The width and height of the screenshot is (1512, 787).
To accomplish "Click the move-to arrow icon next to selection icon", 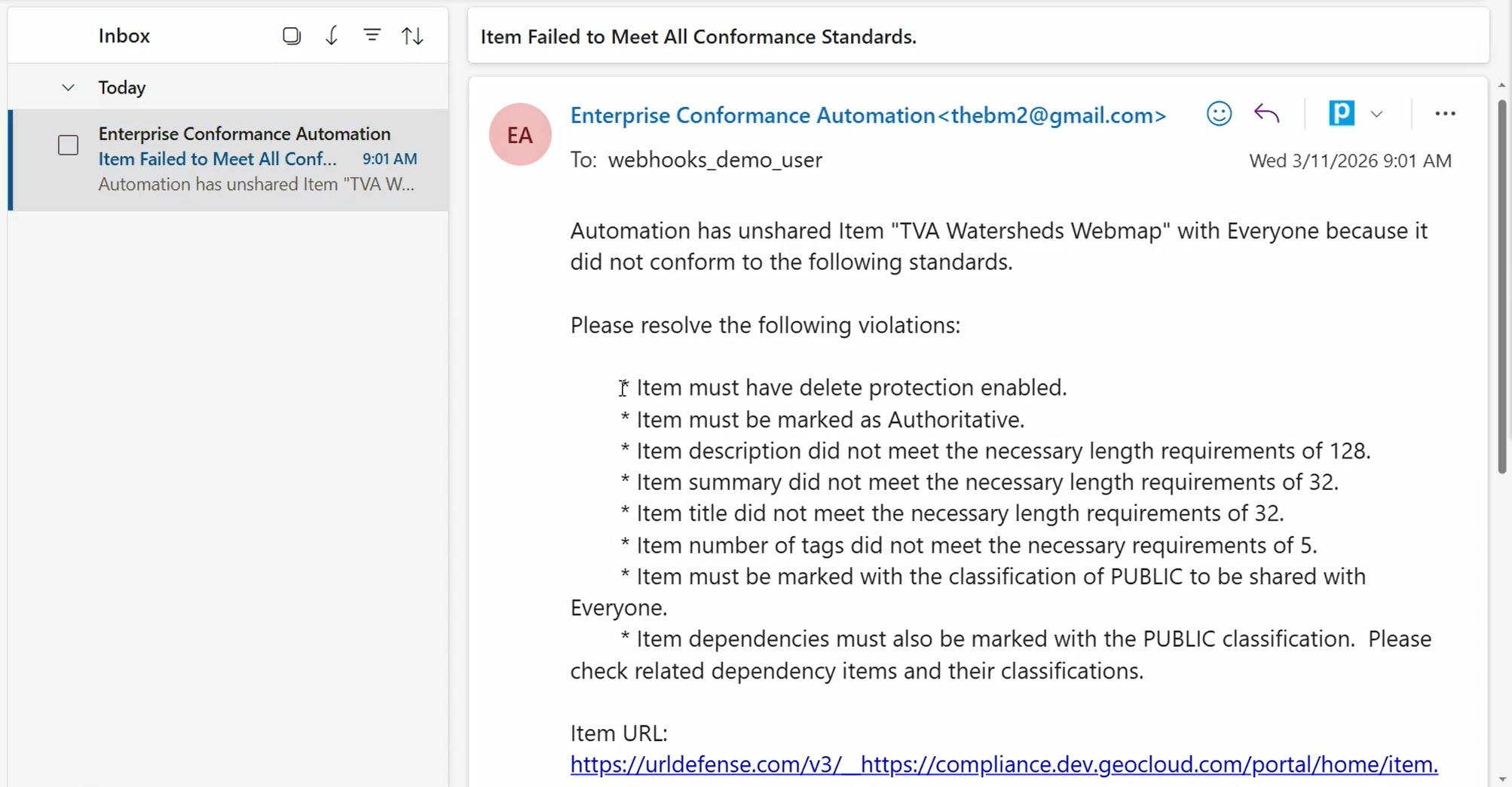I will pyautogui.click(x=332, y=35).
